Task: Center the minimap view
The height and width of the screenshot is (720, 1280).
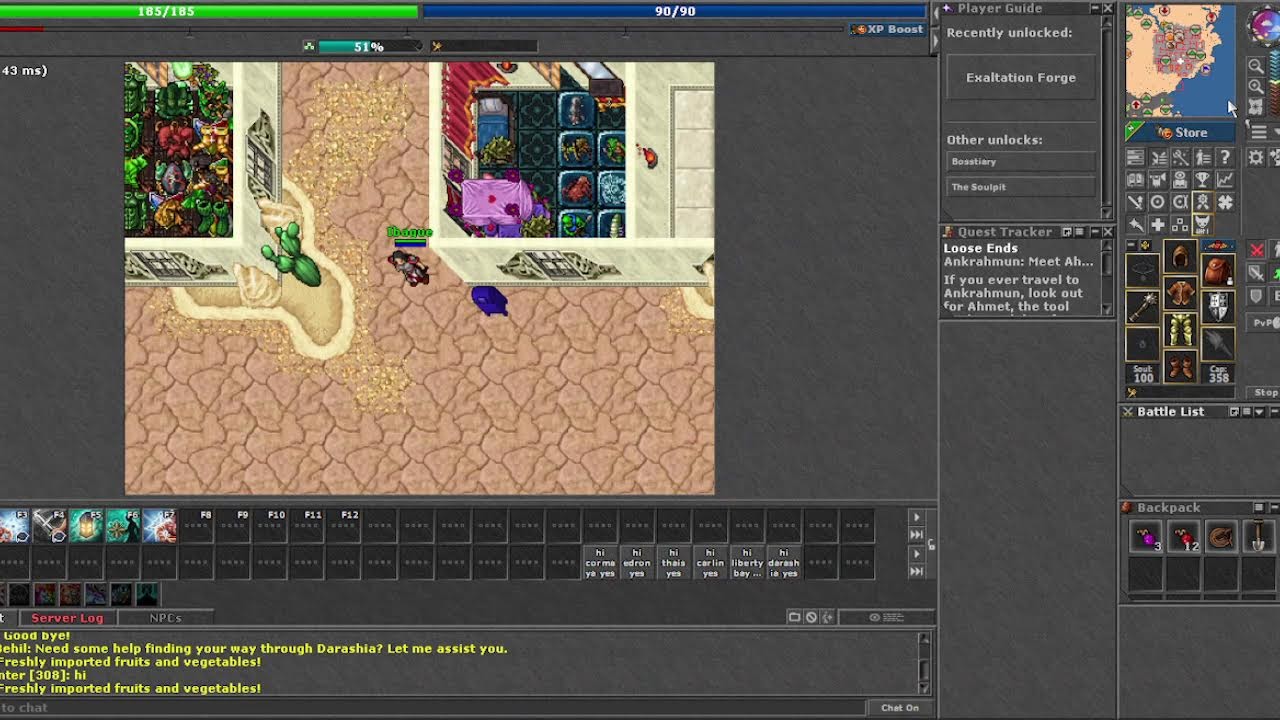Action: pyautogui.click(x=1256, y=107)
